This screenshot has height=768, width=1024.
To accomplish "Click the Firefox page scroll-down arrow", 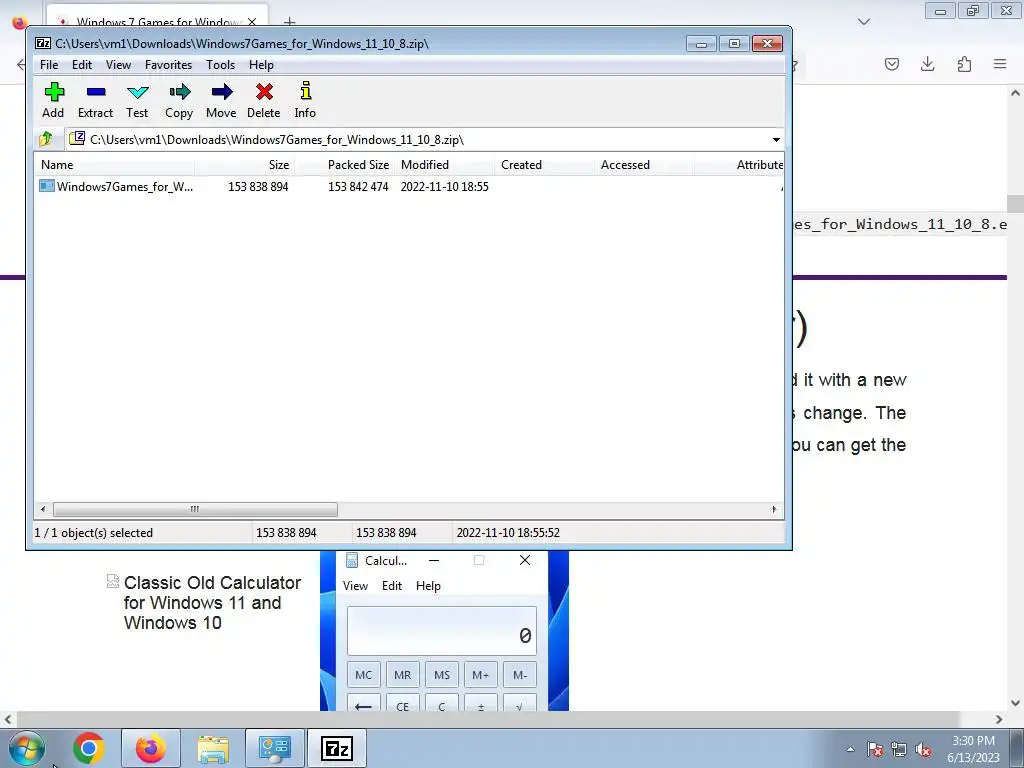I will tap(1015, 703).
